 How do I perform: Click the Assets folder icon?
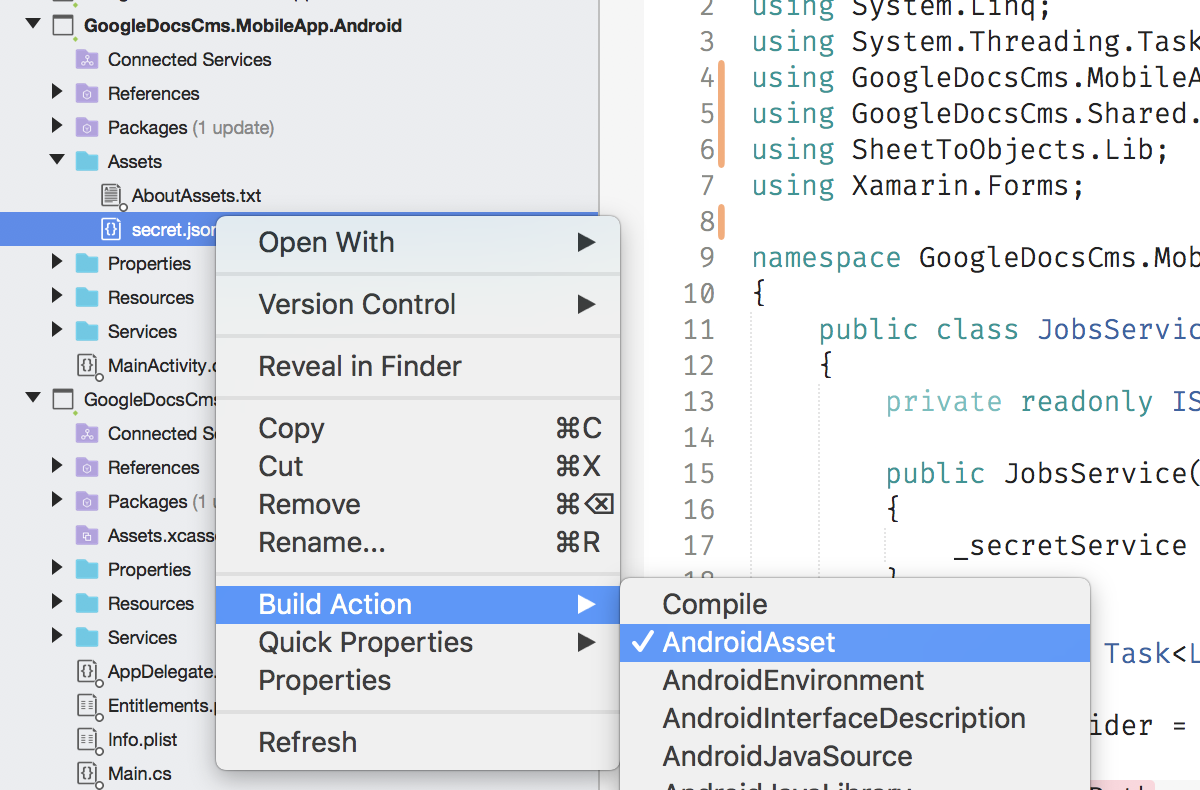87,161
